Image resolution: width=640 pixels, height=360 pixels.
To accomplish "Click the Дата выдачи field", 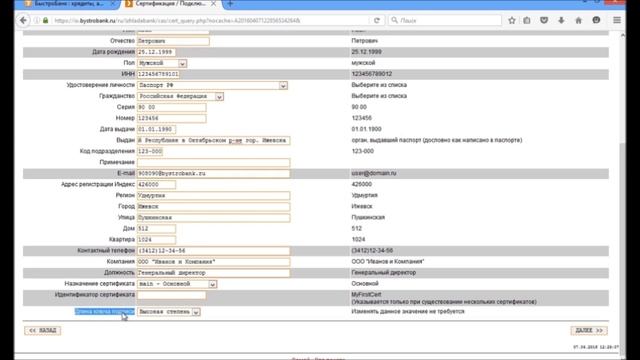I will pyautogui.click(x=156, y=129).
